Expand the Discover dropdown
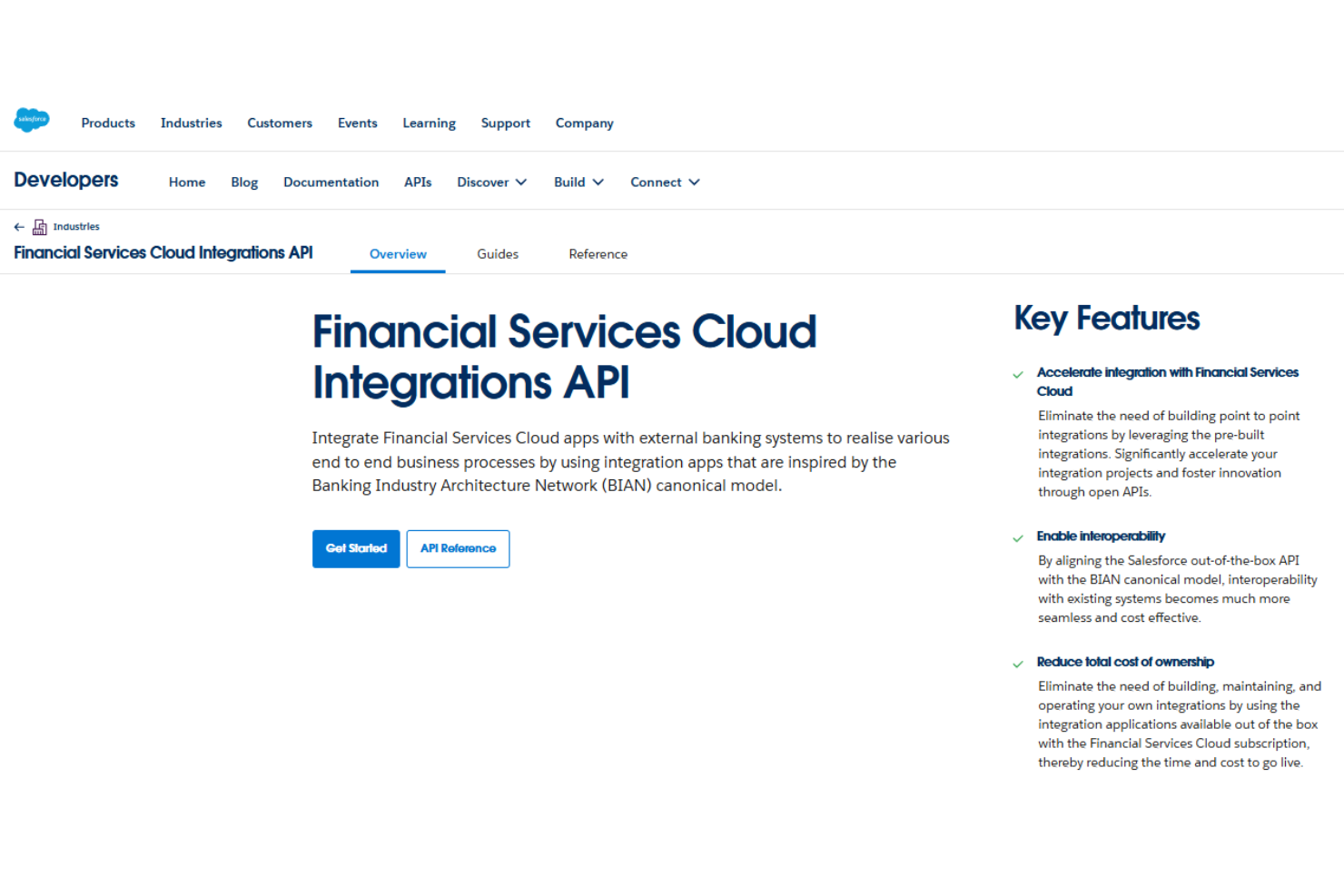The image size is (1344, 896). pos(490,182)
